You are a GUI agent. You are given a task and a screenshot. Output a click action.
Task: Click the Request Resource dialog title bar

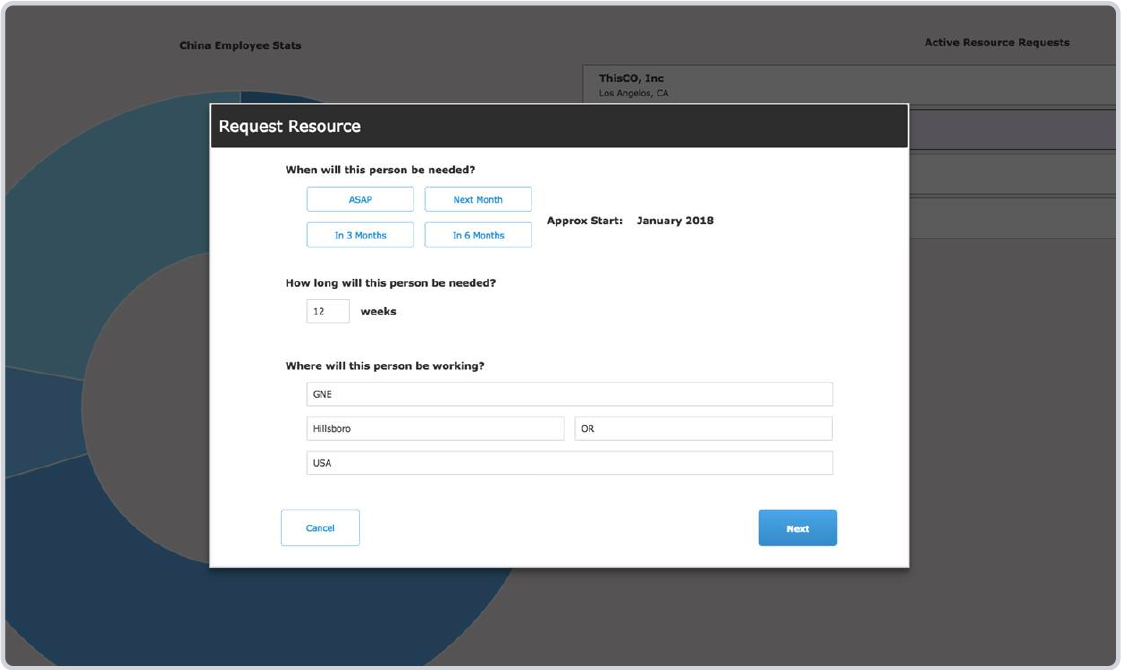(558, 127)
